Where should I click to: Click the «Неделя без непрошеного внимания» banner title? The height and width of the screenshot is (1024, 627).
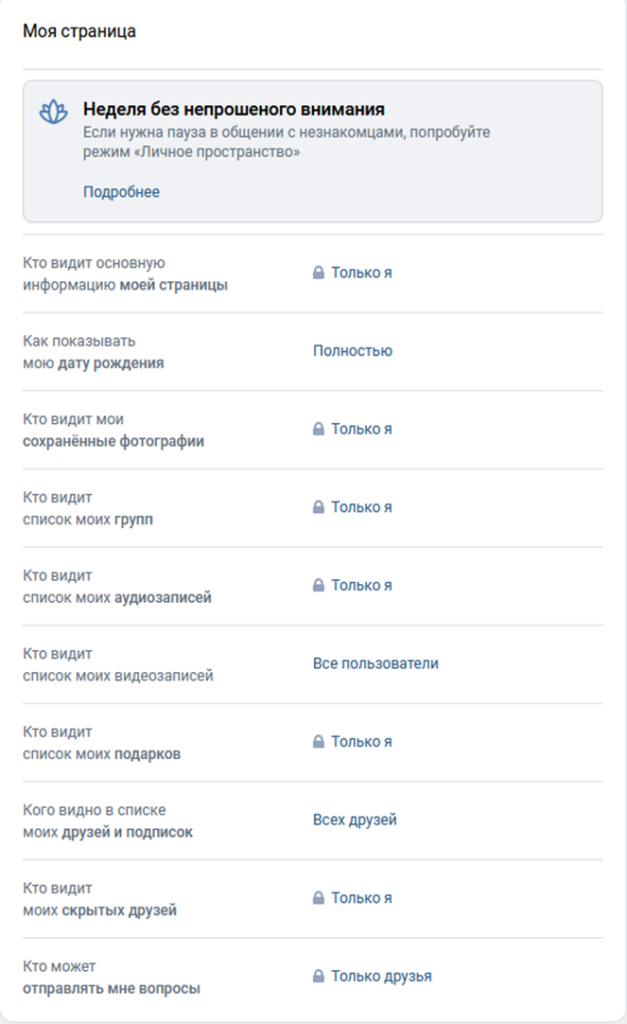(233, 109)
